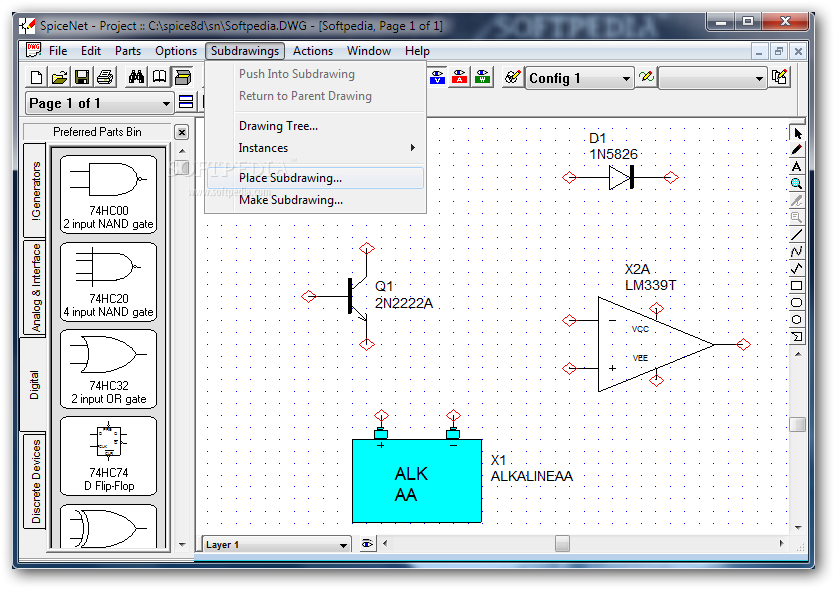Click the binoculars find icon
The image size is (835, 589).
pyautogui.click(x=136, y=78)
